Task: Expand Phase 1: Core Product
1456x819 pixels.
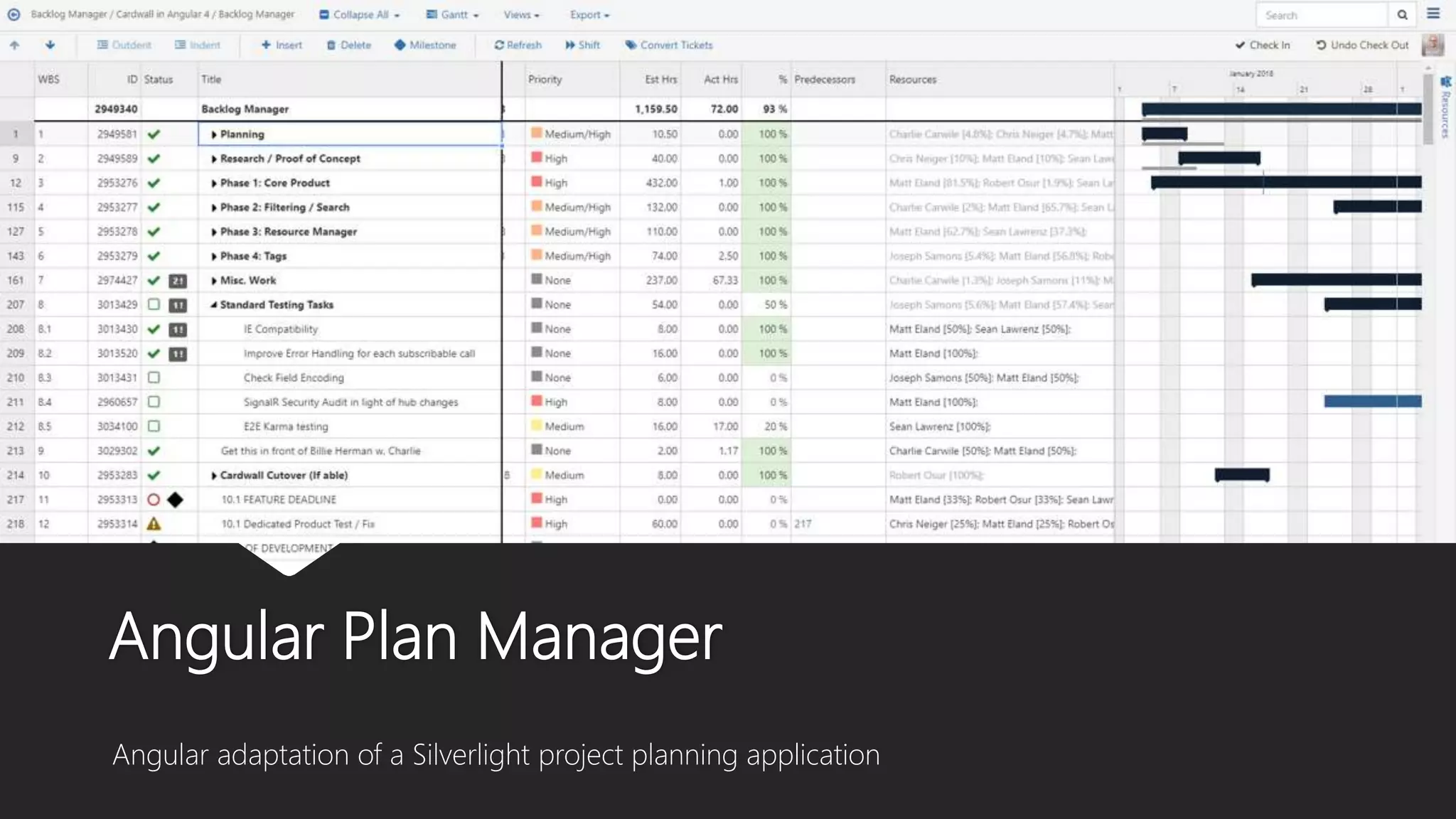Action: click(x=213, y=183)
